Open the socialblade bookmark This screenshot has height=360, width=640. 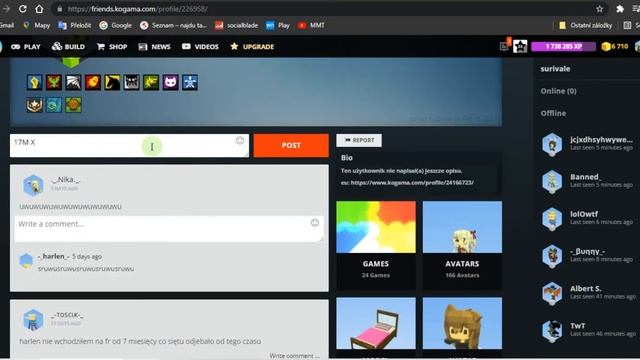tap(236, 25)
